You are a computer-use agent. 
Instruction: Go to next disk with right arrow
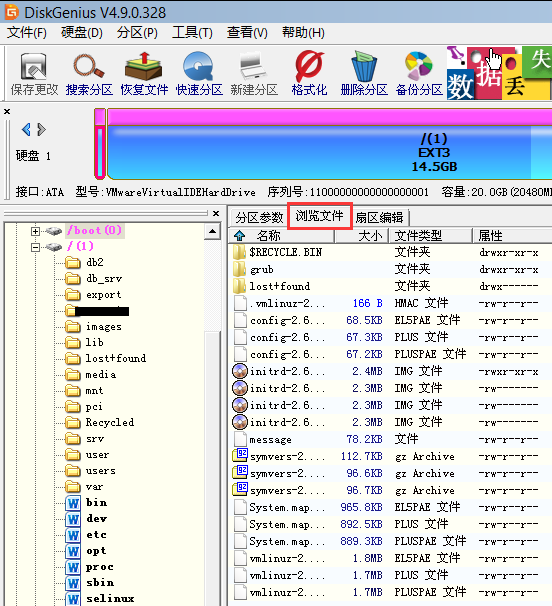coord(42,129)
